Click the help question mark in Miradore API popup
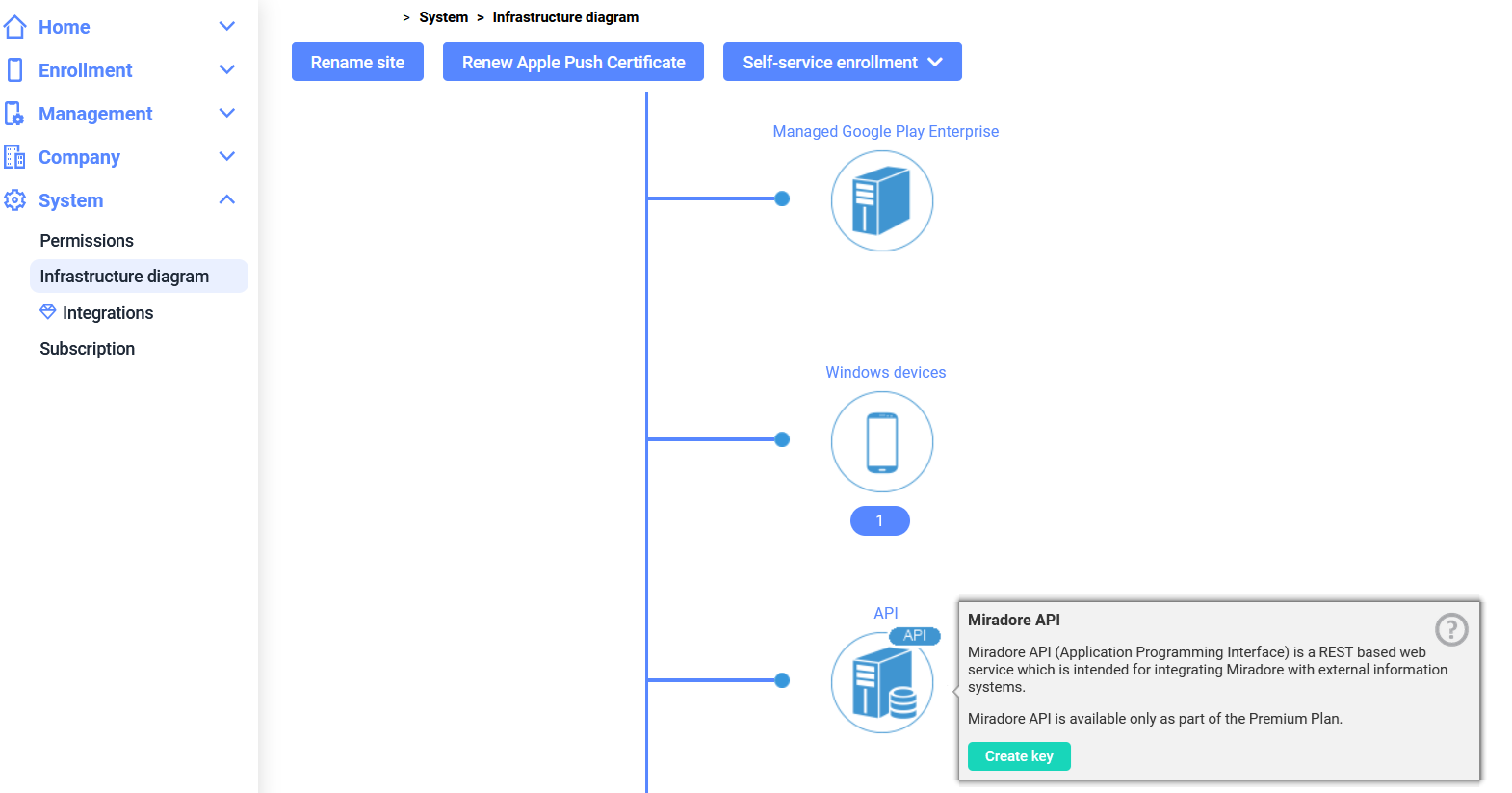 click(x=1451, y=629)
